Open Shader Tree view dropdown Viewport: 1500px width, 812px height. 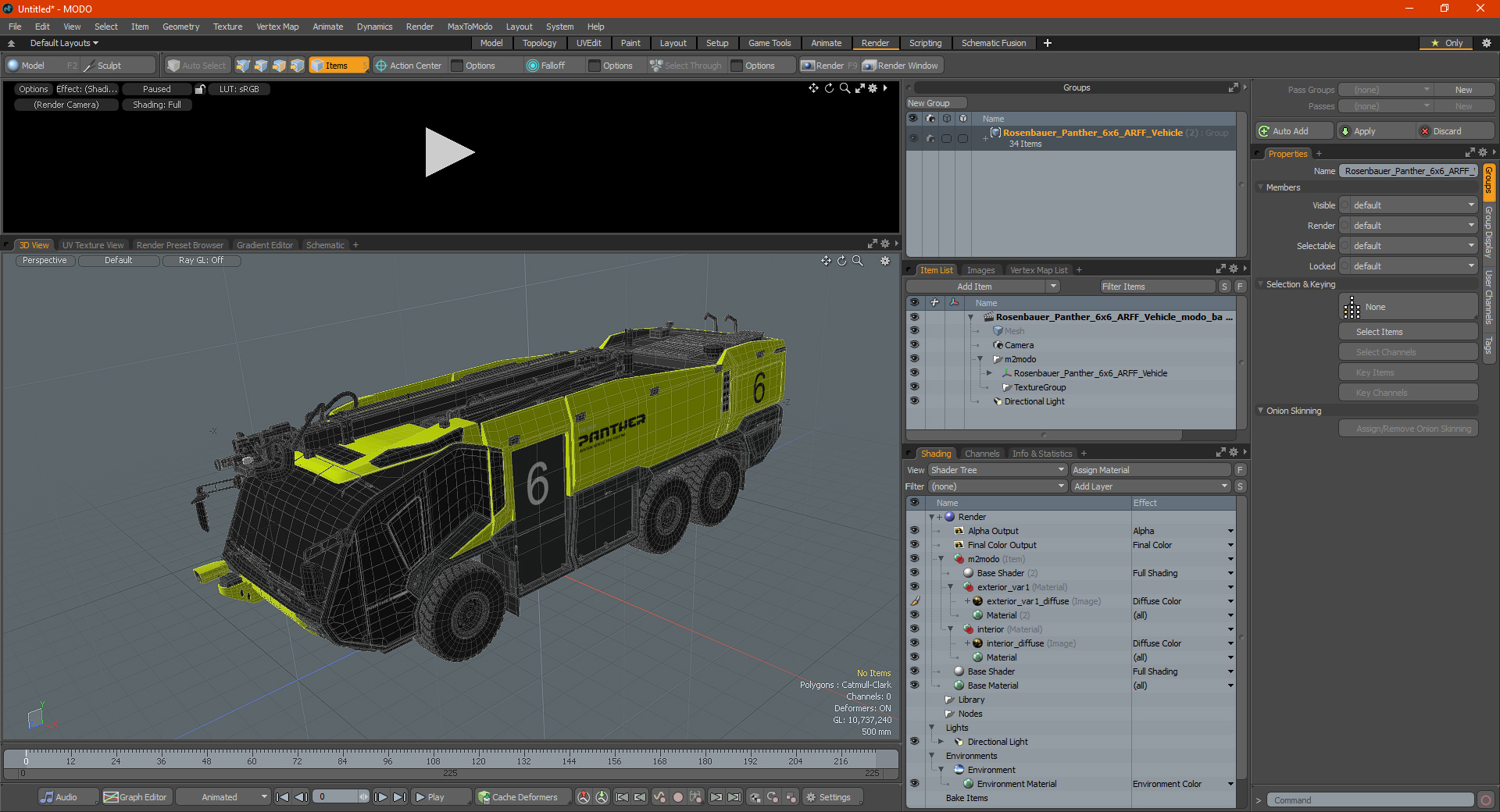(998, 470)
